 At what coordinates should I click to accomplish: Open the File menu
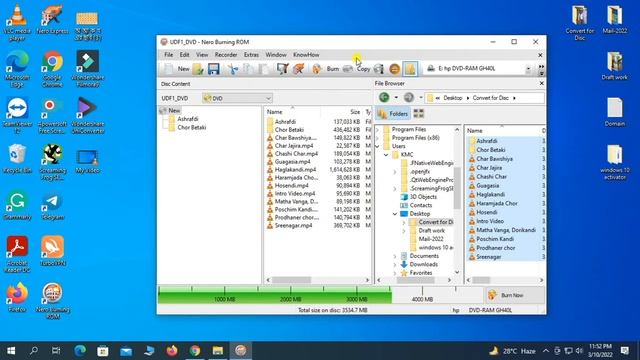pyautogui.click(x=168, y=55)
